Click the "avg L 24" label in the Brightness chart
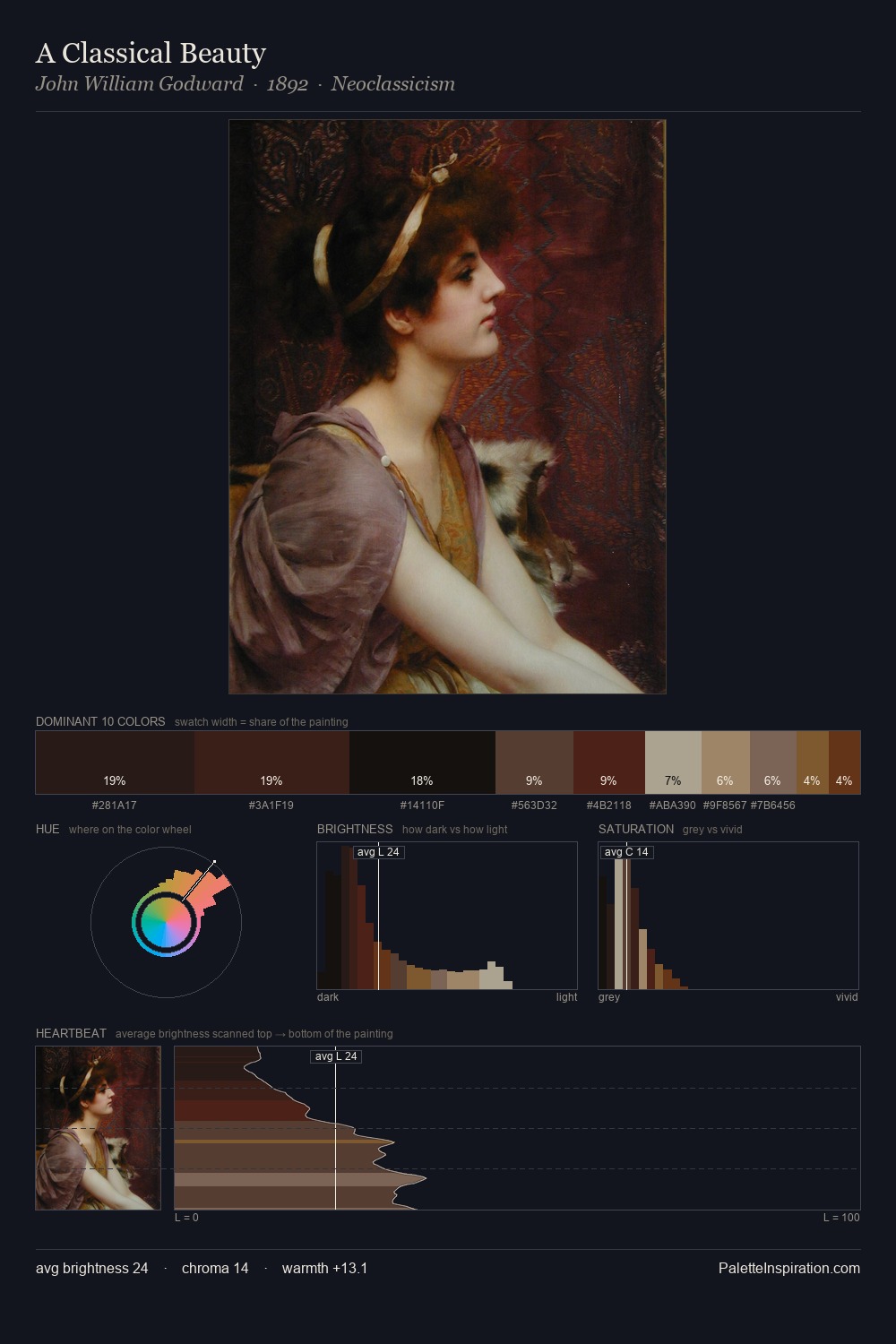This screenshot has height=1344, width=896. pyautogui.click(x=378, y=852)
